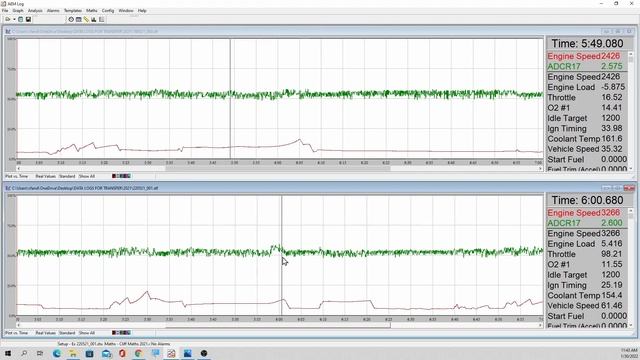Image resolution: width=640 pixels, height=360 pixels.
Task: Select Ign Timing 33.98 row
Action: tap(587, 129)
